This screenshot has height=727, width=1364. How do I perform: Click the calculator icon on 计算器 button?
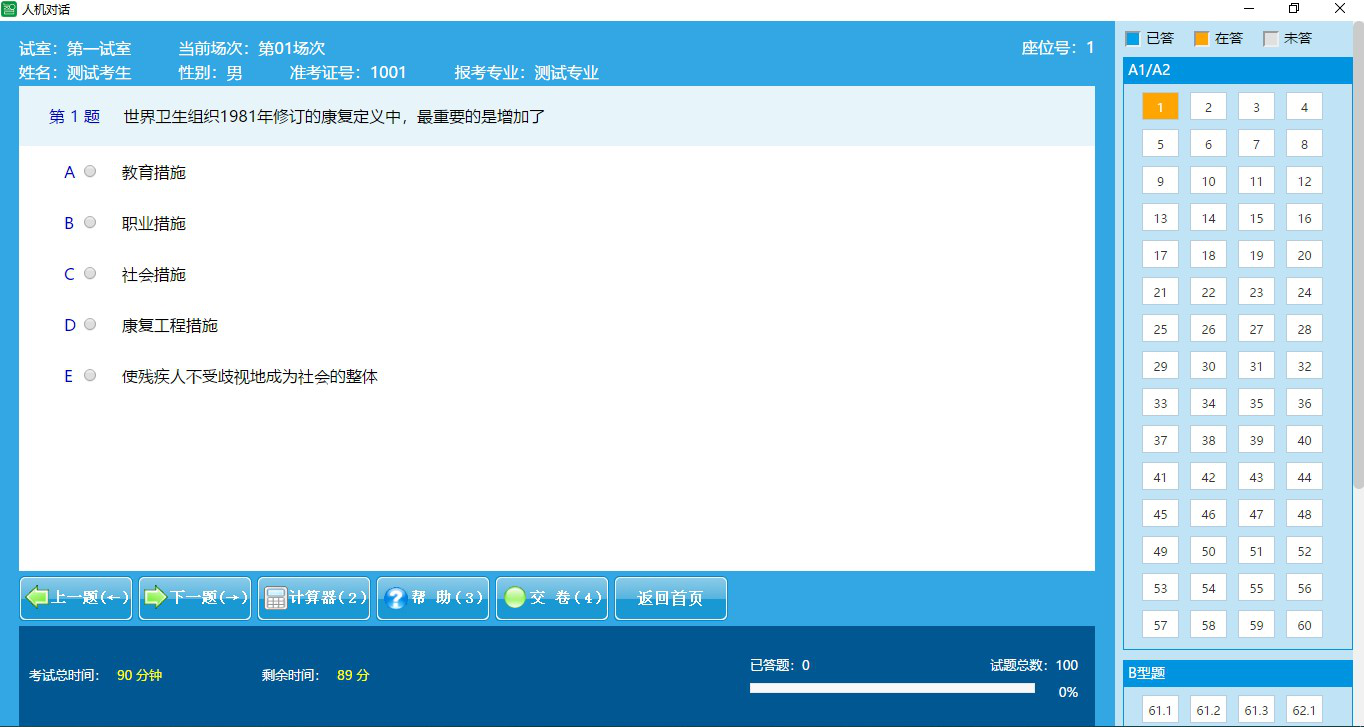point(275,598)
